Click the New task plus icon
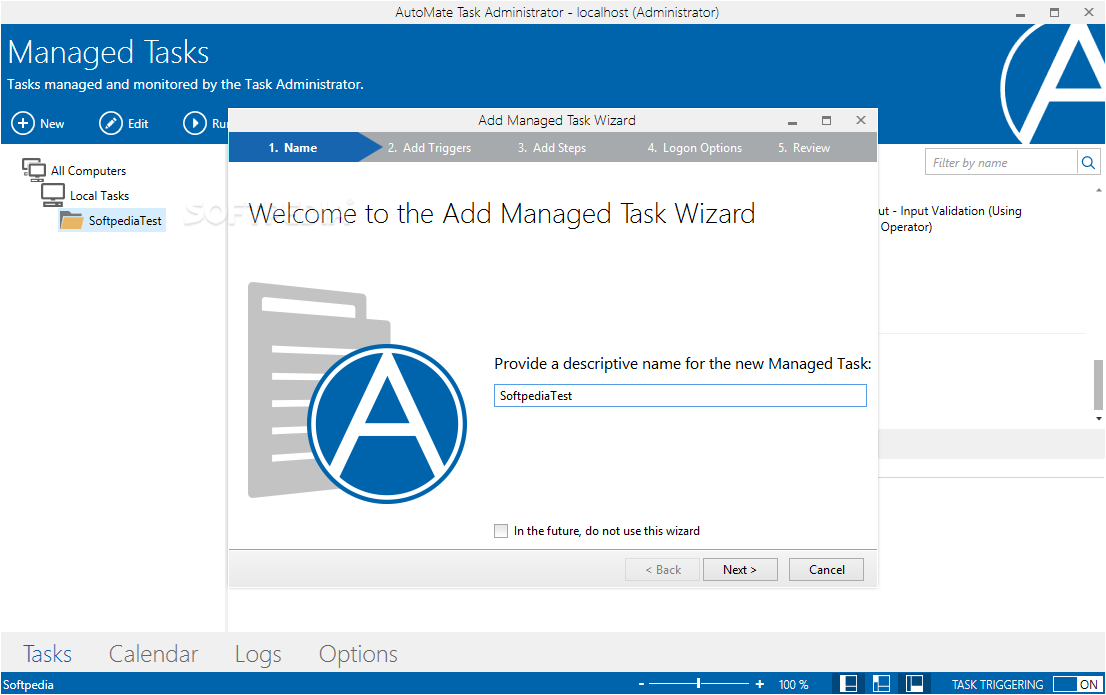Image resolution: width=1106 pixels, height=695 pixels. click(x=23, y=123)
